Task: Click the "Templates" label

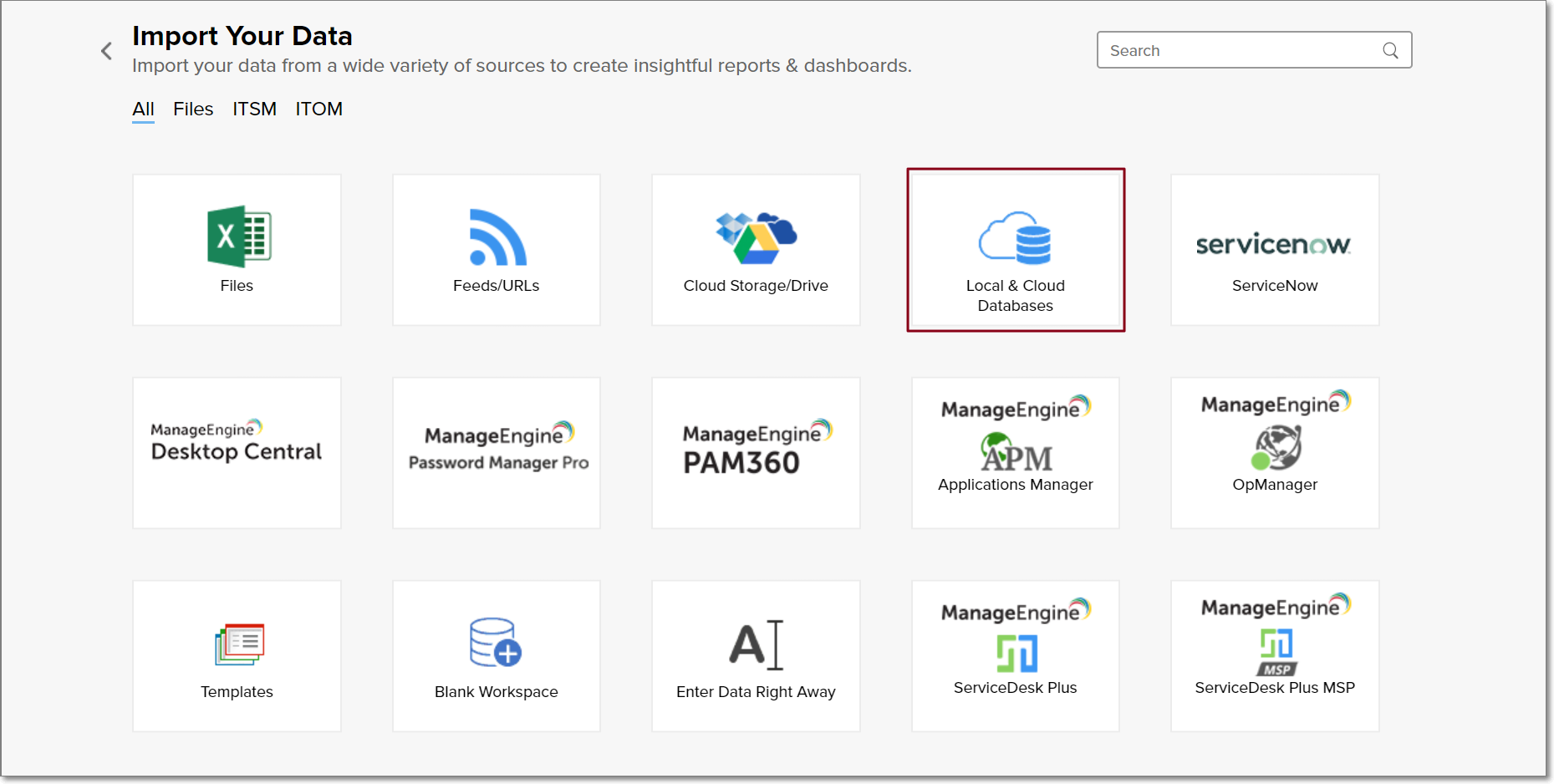Action: 237,692
